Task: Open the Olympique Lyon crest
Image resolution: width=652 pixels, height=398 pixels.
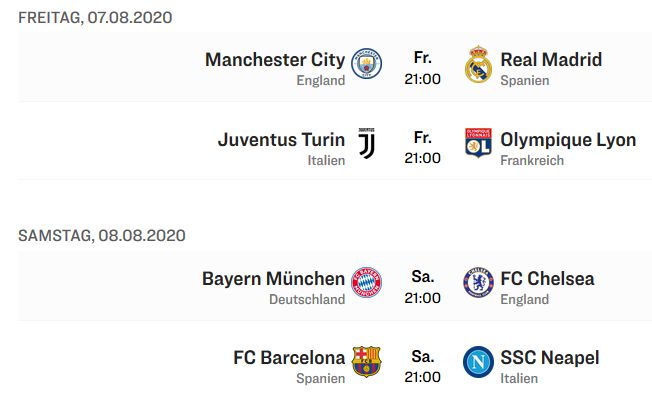Action: click(478, 143)
